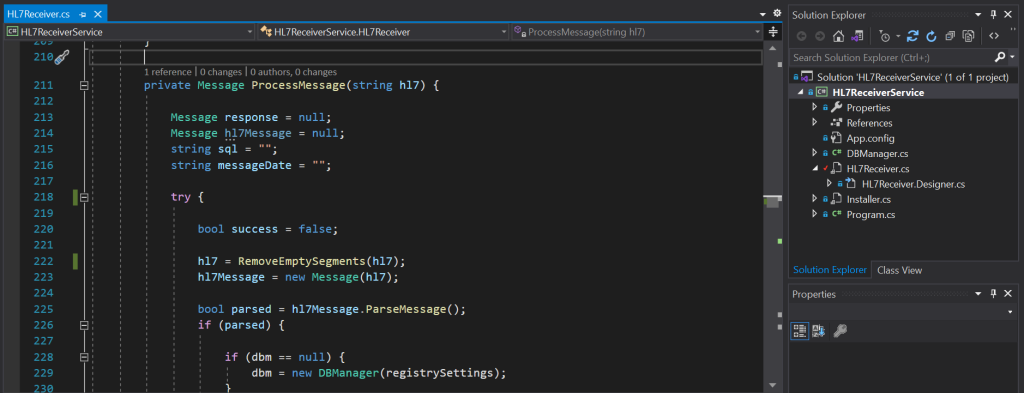Collapse the HL7ReceiverService project node
This screenshot has height=393, width=1024.
pyautogui.click(x=801, y=93)
